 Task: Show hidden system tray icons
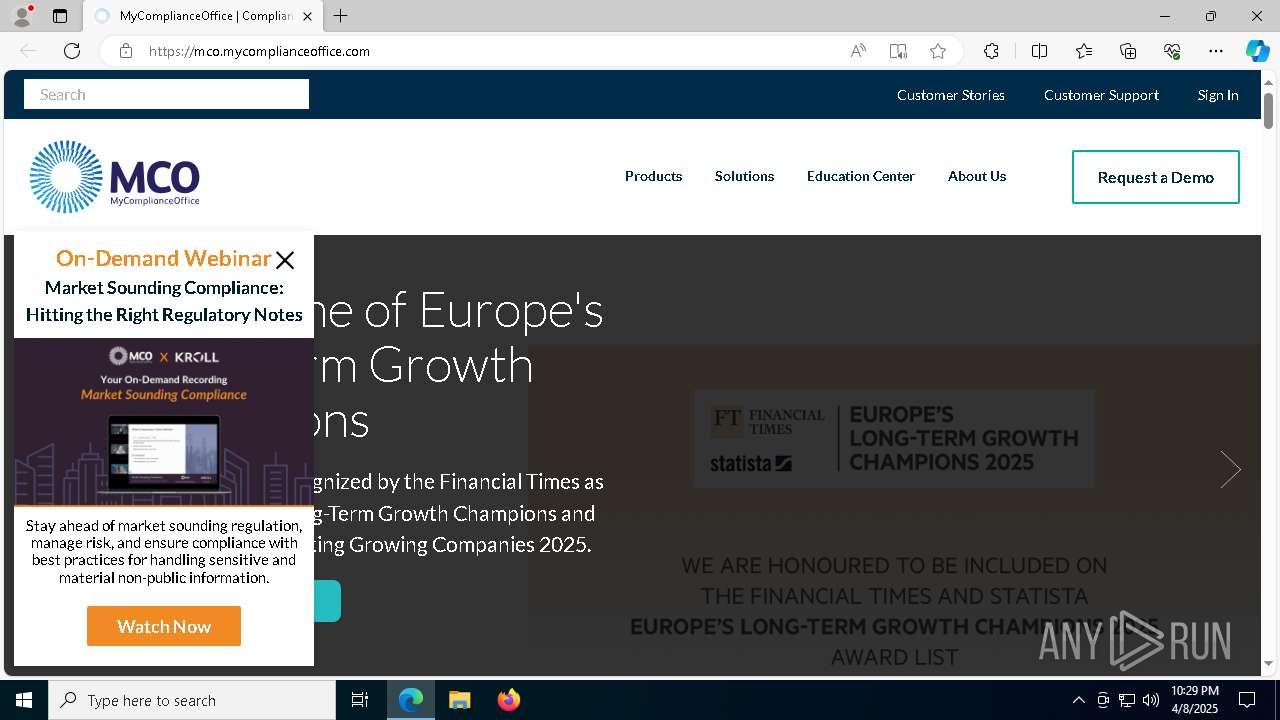coord(1078,700)
